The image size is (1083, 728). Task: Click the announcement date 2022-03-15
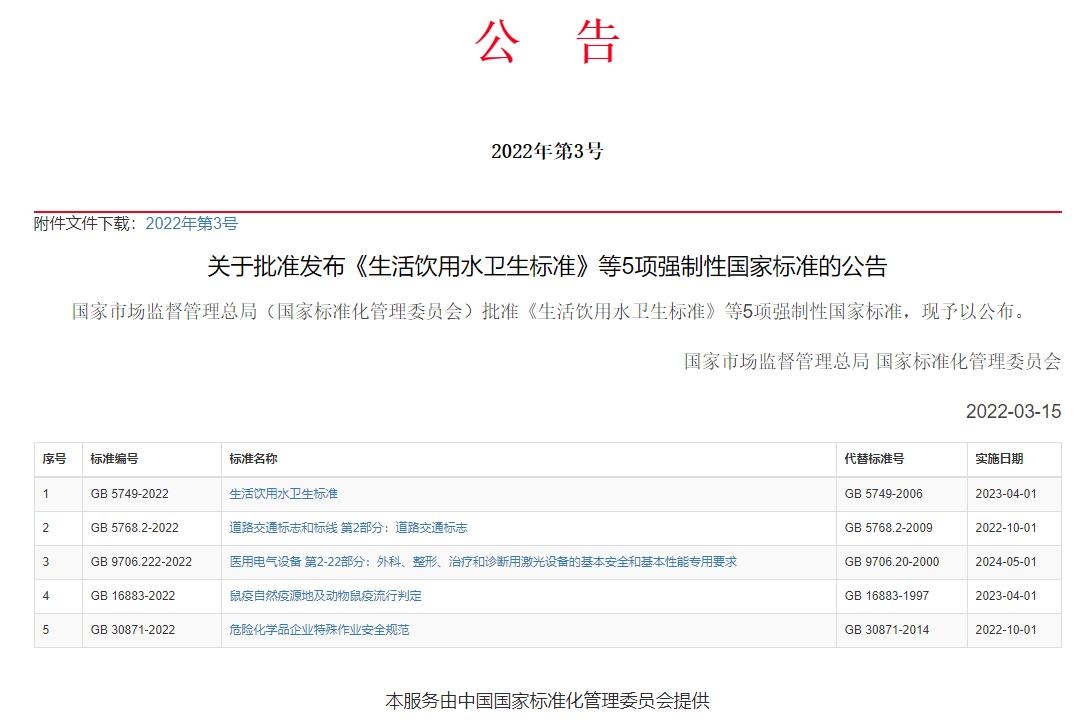point(1012,412)
